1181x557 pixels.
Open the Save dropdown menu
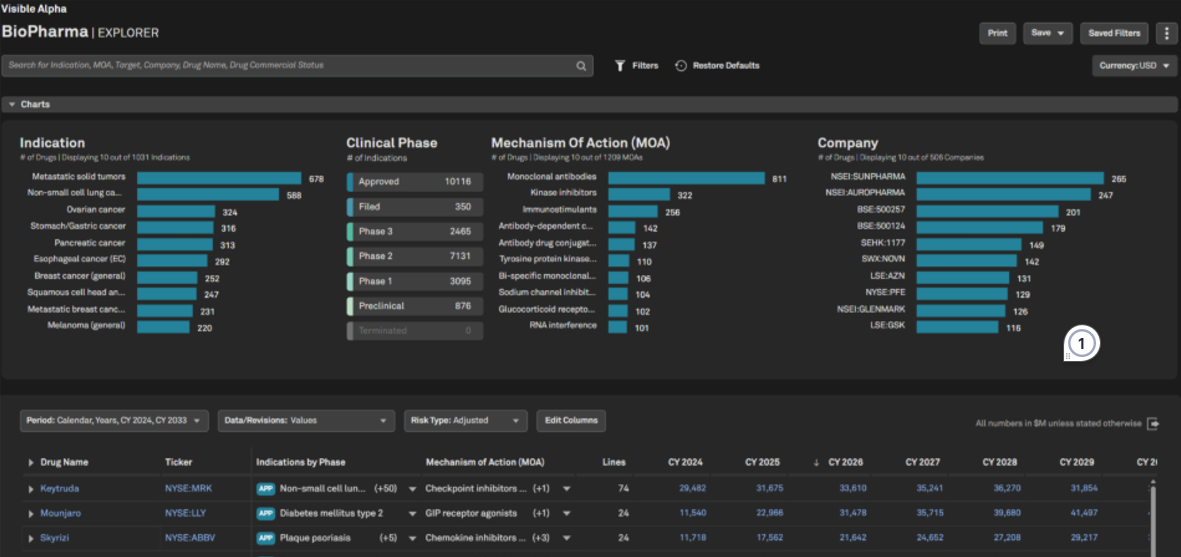coord(1047,33)
